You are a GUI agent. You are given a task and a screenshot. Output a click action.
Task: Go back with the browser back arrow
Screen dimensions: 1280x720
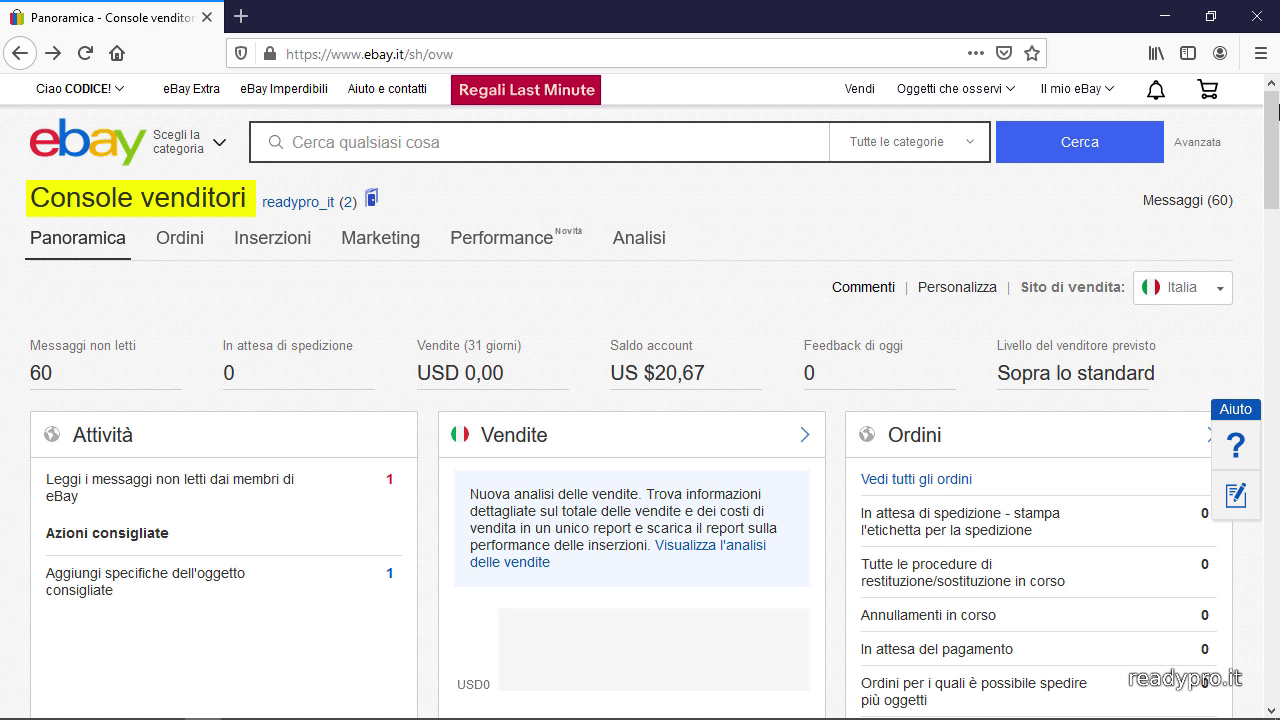point(20,53)
